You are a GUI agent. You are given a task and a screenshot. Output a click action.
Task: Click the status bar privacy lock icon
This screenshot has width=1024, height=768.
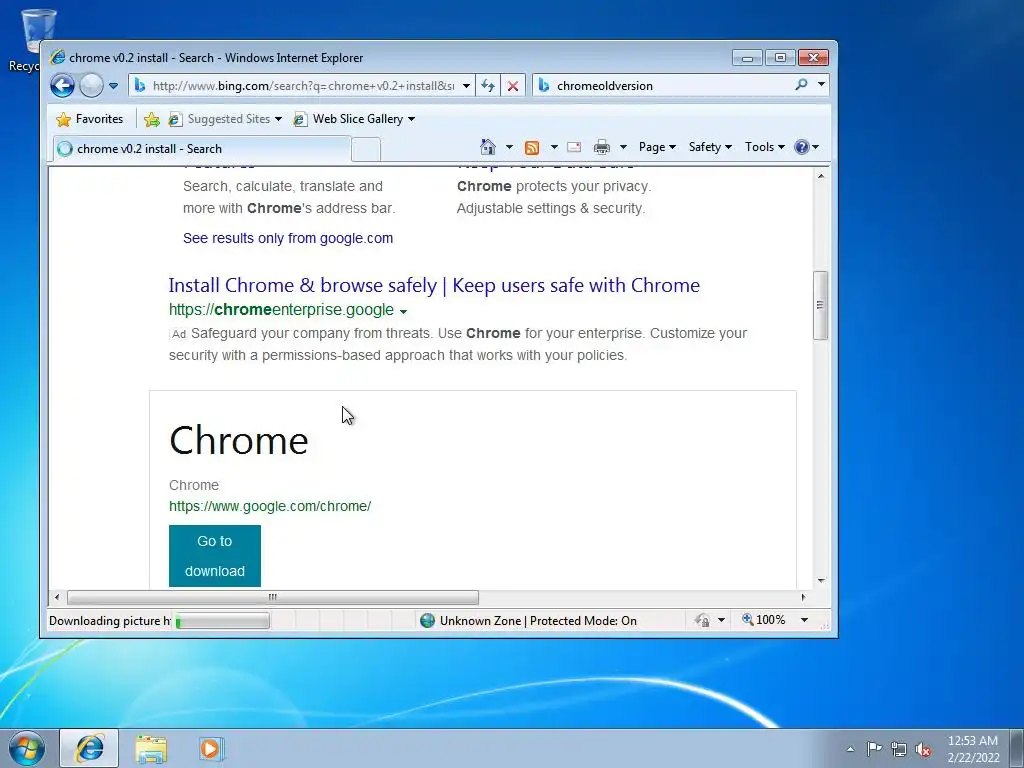(702, 620)
